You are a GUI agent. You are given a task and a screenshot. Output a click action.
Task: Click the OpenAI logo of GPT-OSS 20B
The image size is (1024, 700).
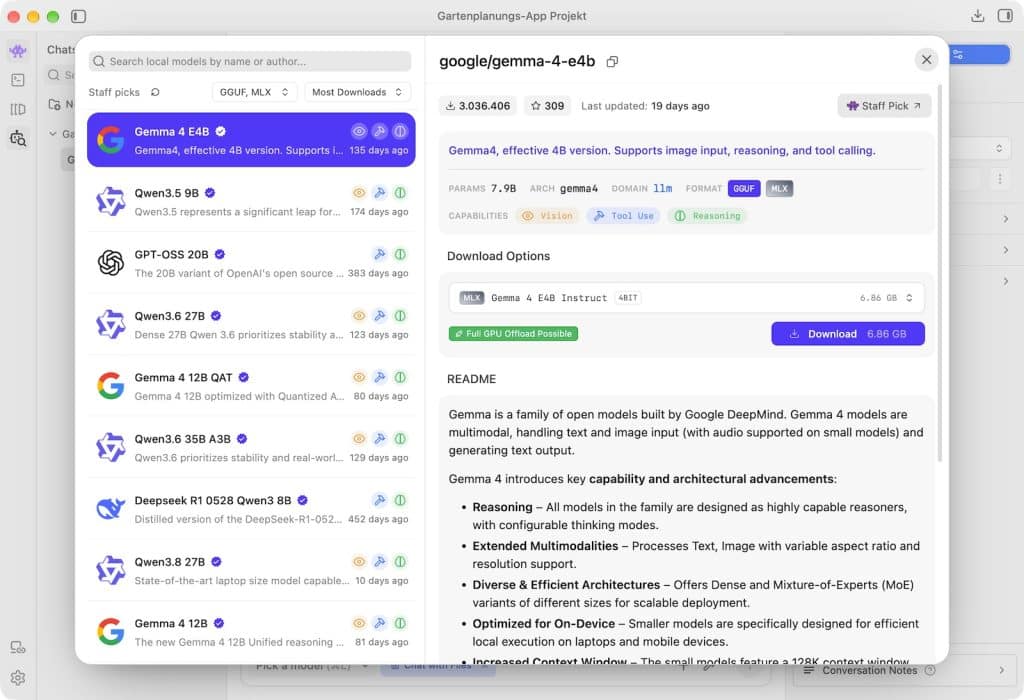(x=110, y=263)
